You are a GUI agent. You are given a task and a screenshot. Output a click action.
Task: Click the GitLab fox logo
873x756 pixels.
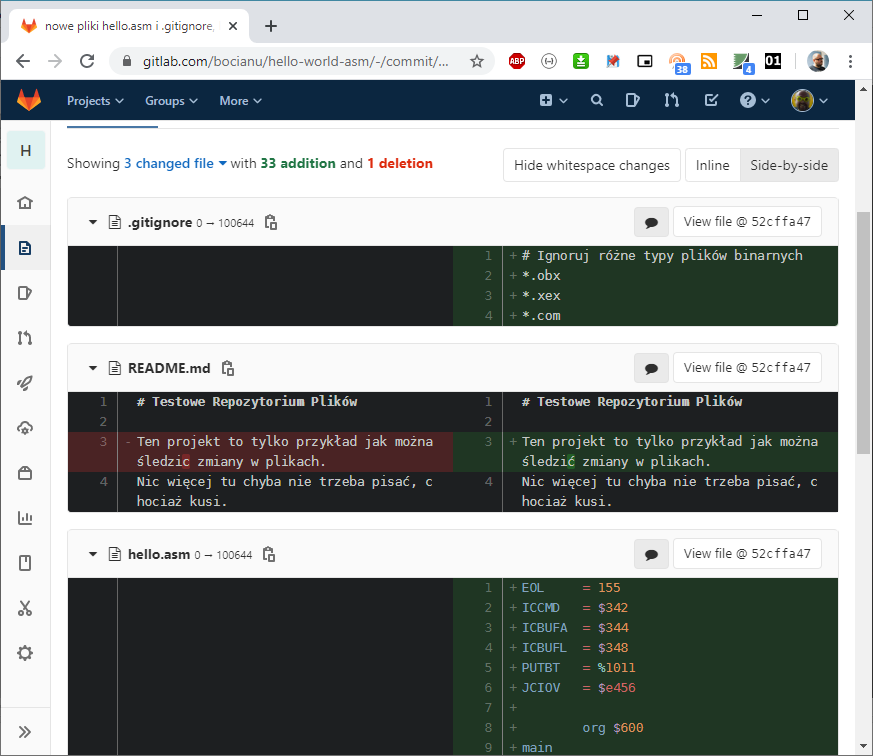tap(29, 100)
